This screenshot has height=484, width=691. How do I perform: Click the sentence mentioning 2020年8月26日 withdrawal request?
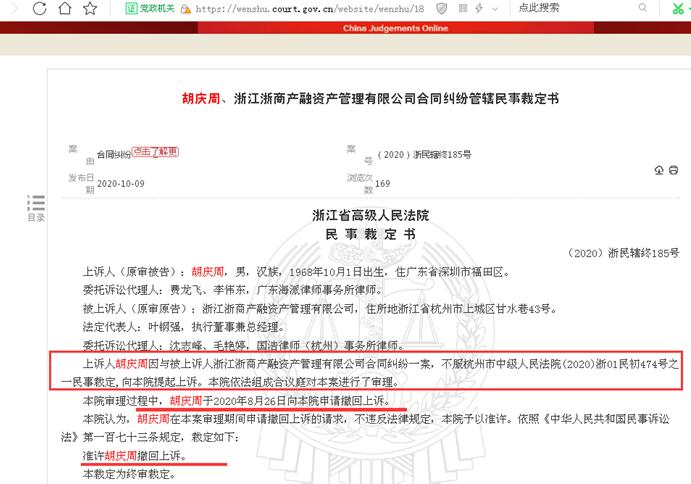pyautogui.click(x=237, y=401)
